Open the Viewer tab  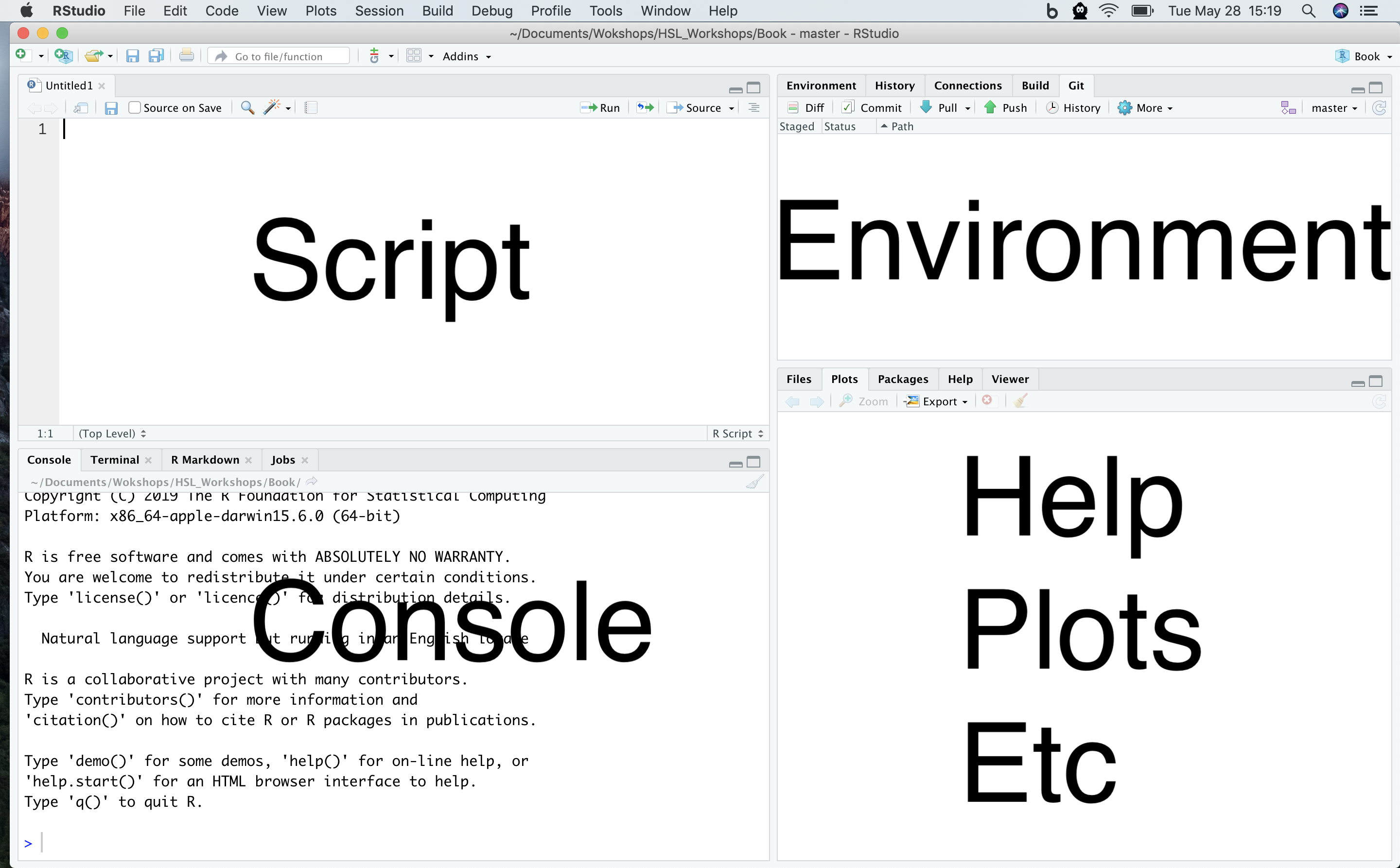point(1010,379)
